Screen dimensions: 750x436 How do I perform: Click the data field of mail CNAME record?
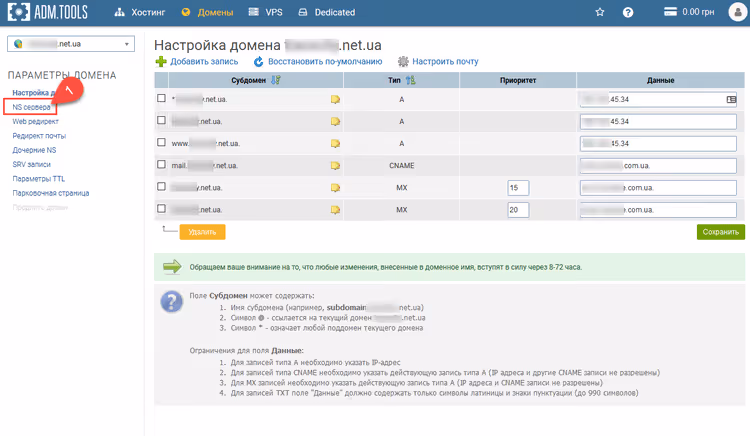pos(658,165)
